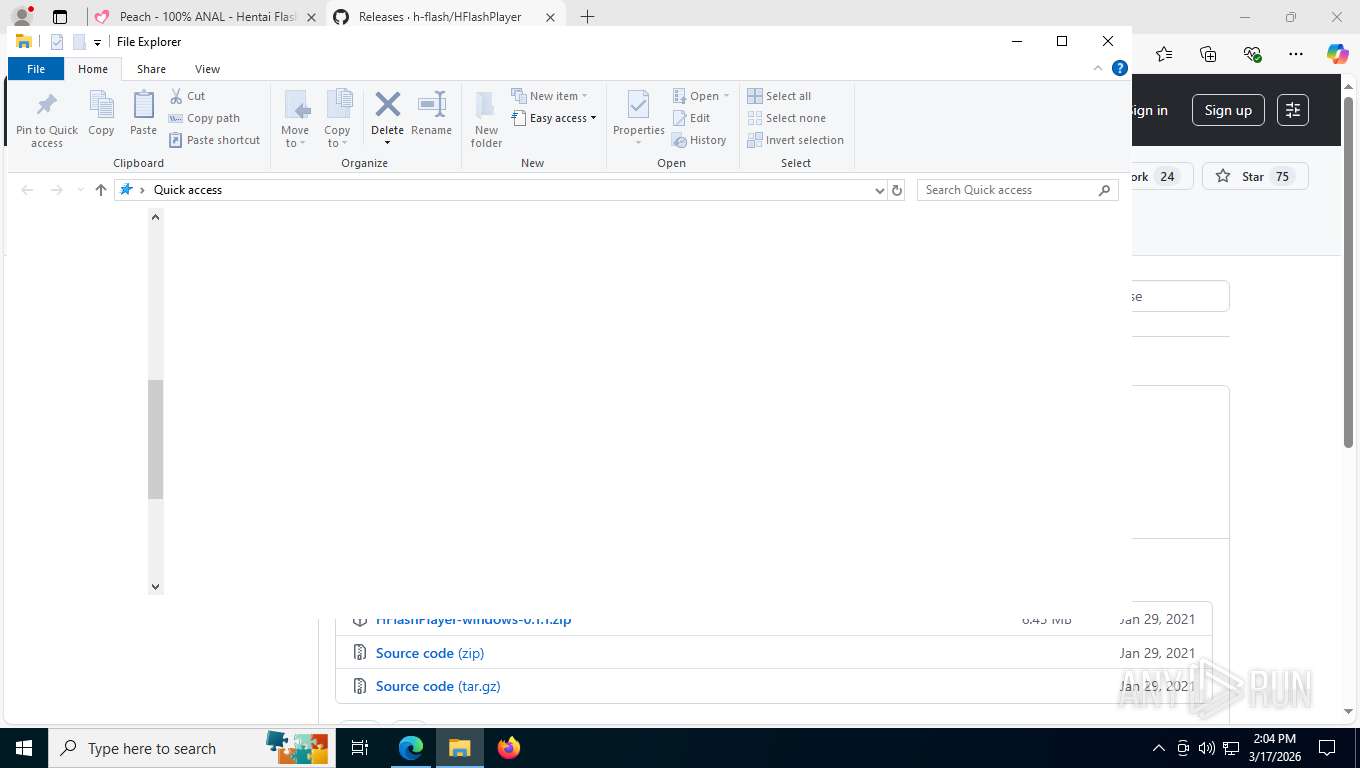Click navigation pane scroll-up arrow
This screenshot has width=1360, height=768.
point(155,216)
